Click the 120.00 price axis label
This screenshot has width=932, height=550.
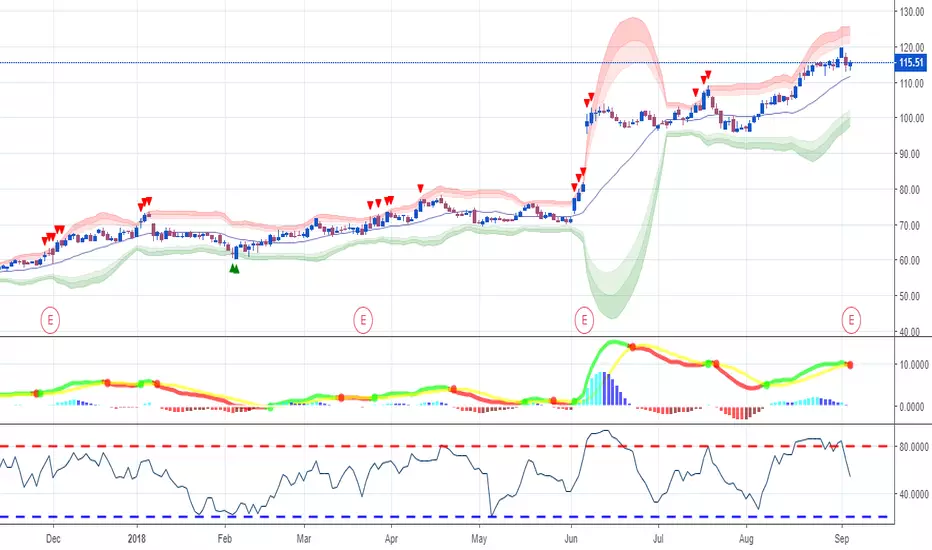pyautogui.click(x=912, y=48)
